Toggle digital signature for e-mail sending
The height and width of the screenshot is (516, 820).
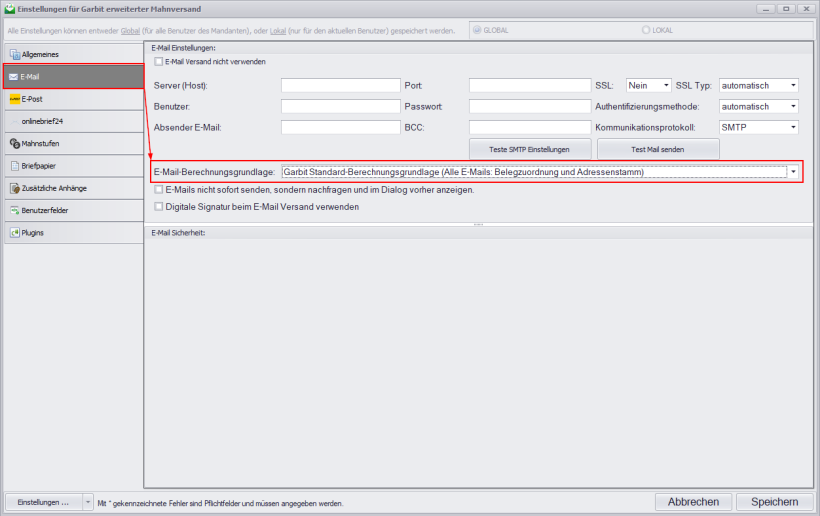158,207
